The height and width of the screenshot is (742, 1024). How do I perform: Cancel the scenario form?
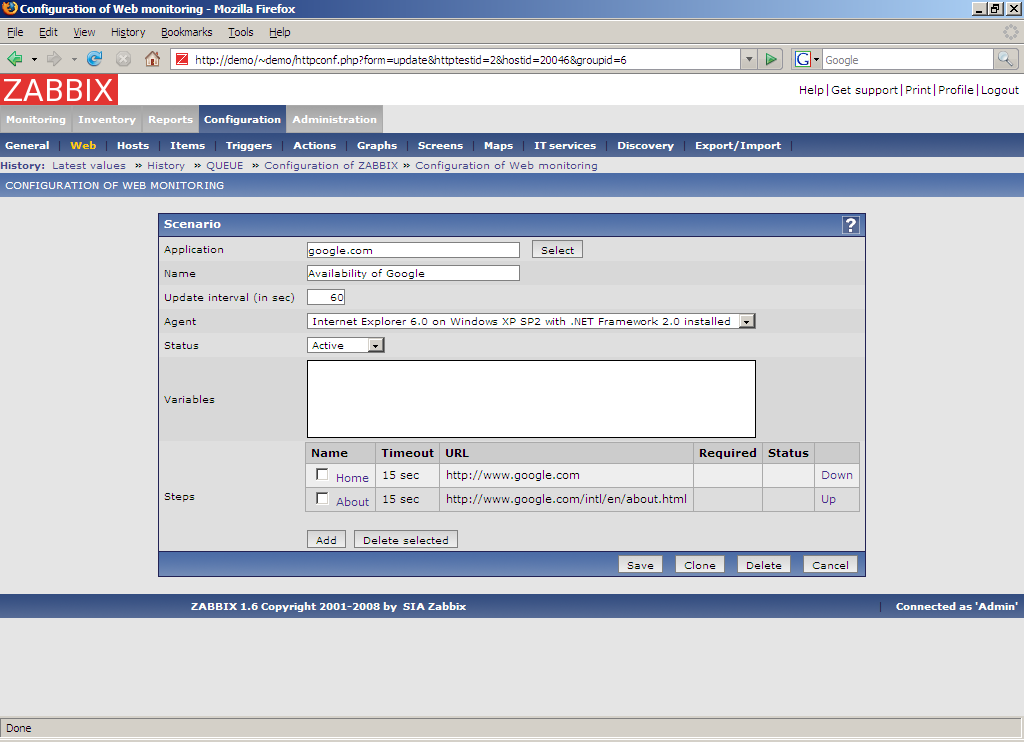tap(830, 565)
